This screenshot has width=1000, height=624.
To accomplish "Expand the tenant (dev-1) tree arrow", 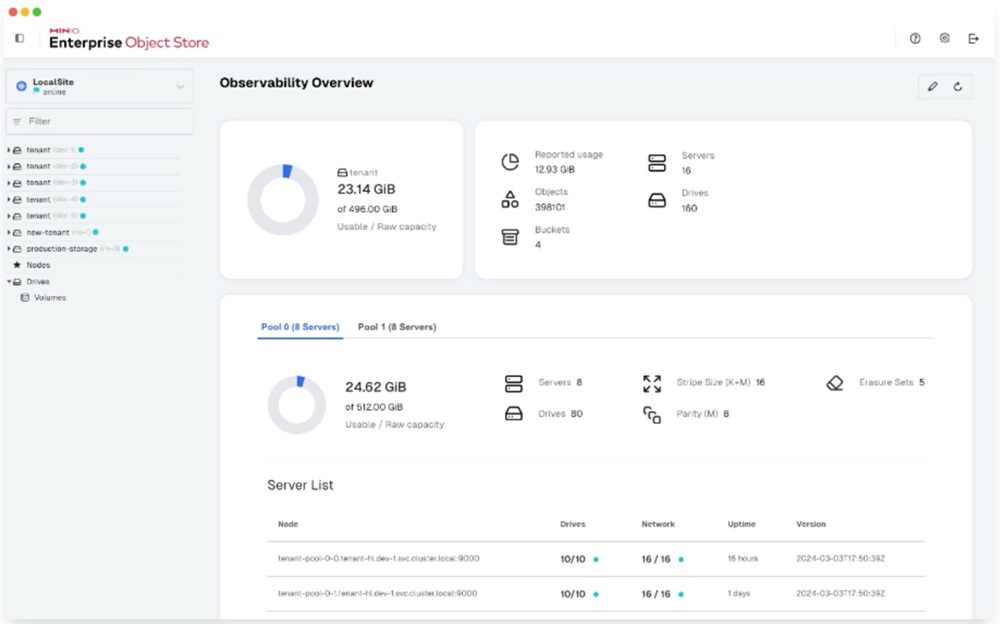I will (9, 150).
